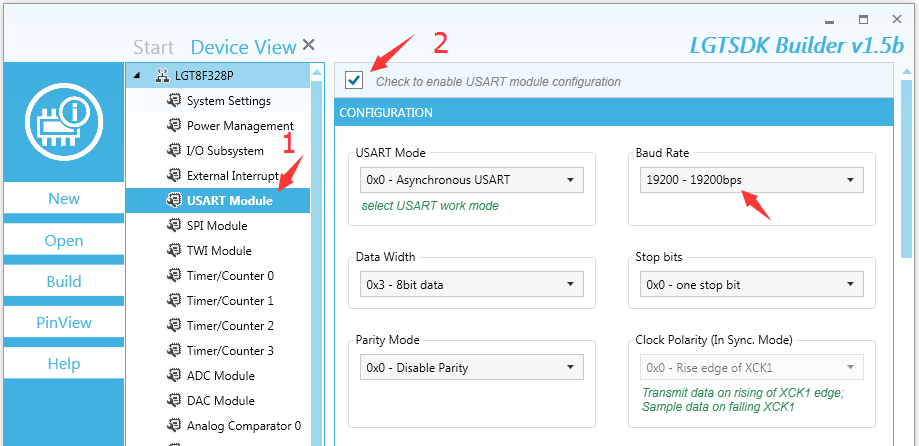Click the ADC Module chip icon
Screen dimensions: 919x446
(x=173, y=376)
